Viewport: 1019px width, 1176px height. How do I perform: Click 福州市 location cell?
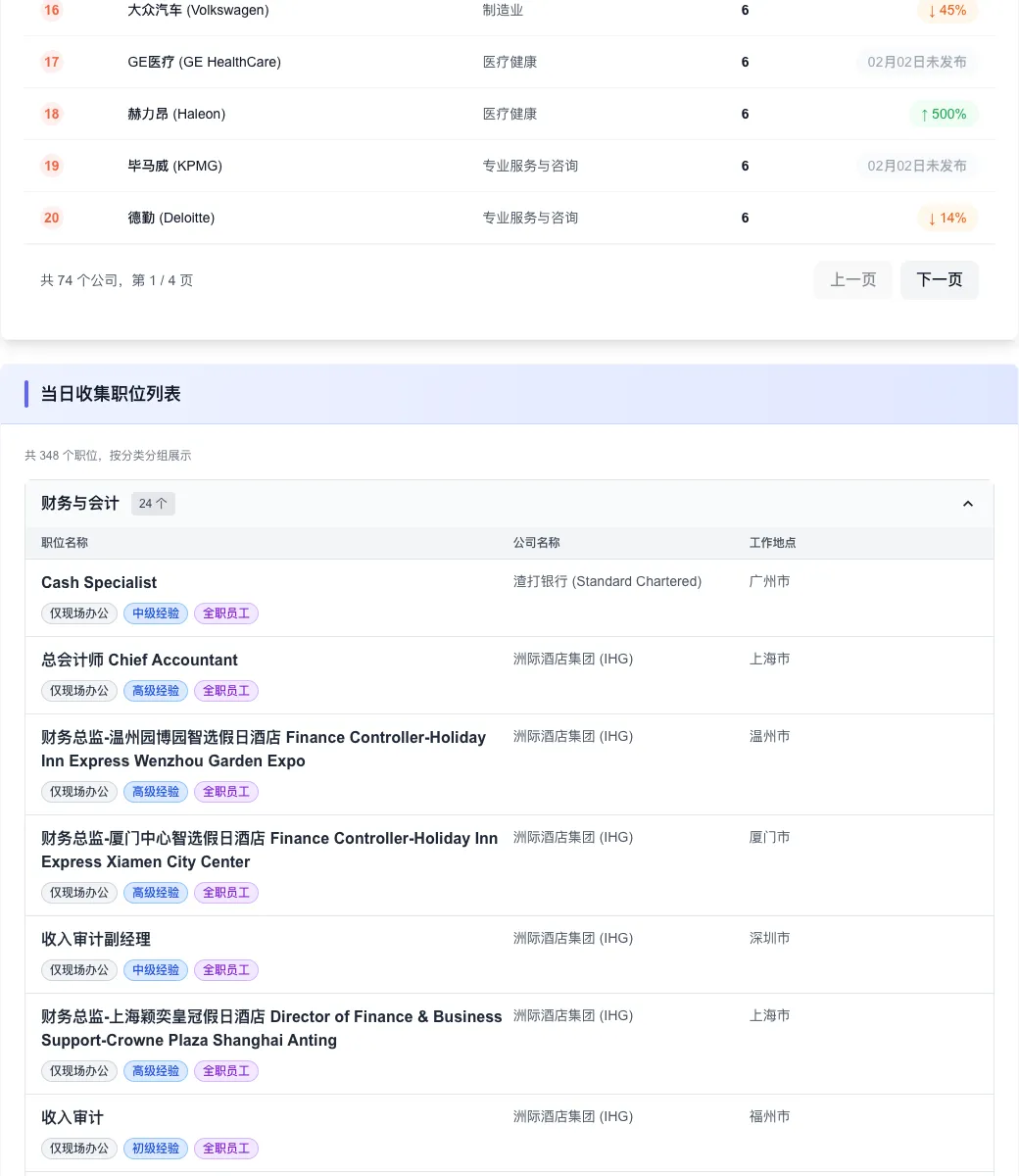pyautogui.click(x=770, y=1116)
